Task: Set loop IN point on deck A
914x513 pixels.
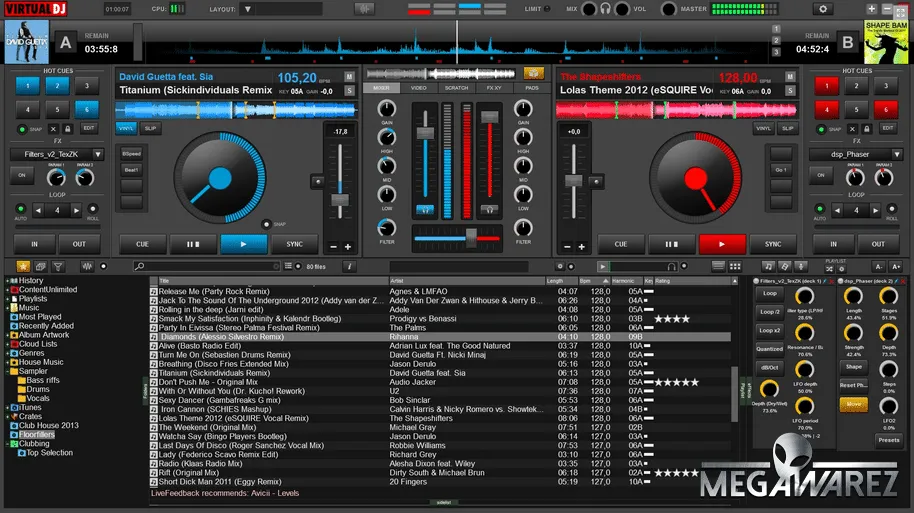Action: pyautogui.click(x=34, y=244)
